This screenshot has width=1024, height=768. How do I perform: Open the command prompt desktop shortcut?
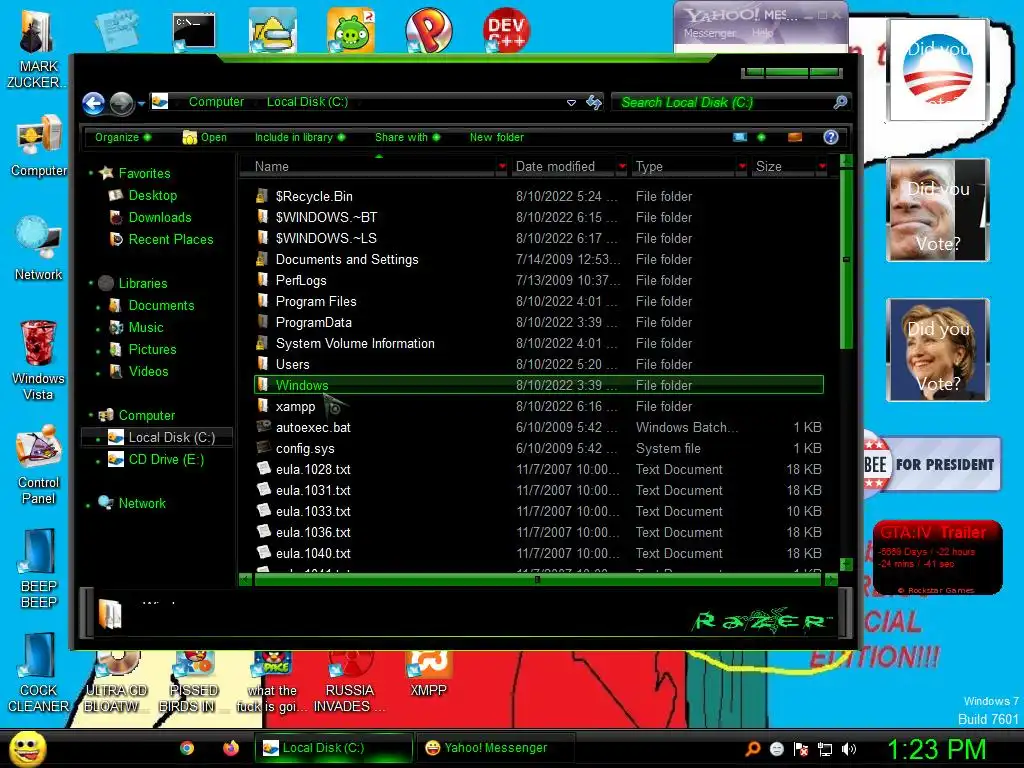[193, 31]
